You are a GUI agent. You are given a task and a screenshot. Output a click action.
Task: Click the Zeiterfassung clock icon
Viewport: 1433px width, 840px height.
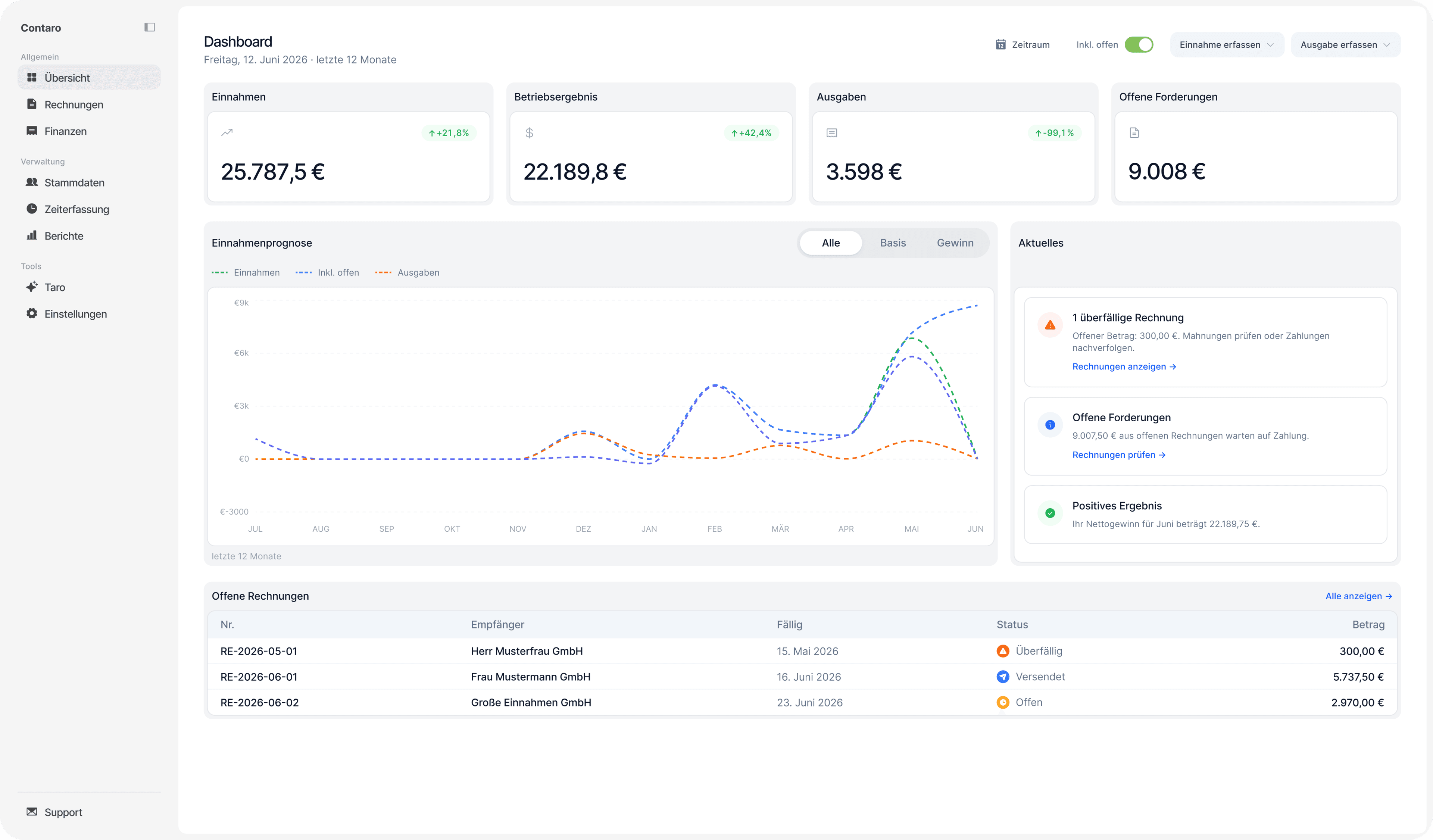pyautogui.click(x=32, y=209)
